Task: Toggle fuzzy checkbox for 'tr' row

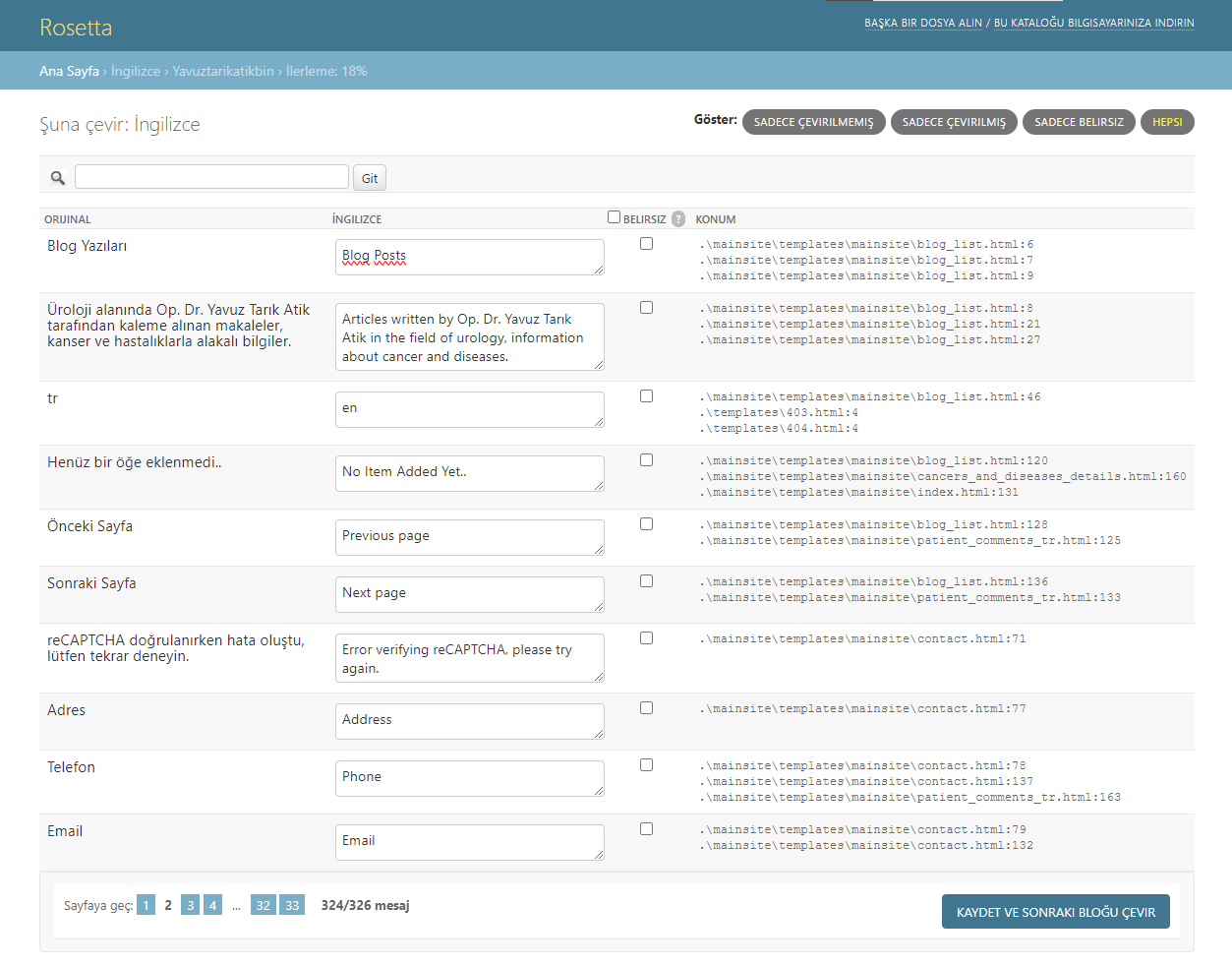Action: coord(646,395)
